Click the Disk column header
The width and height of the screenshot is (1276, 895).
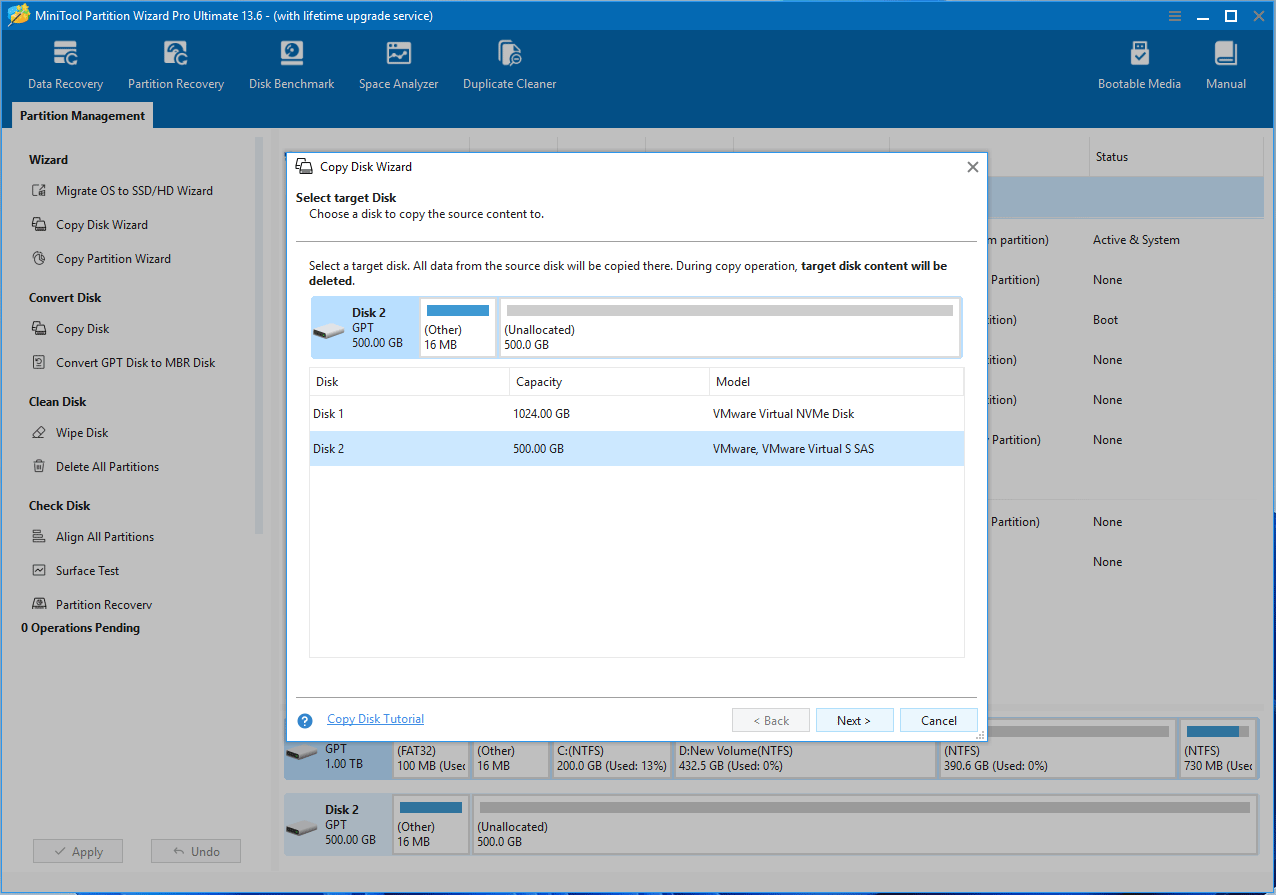pyautogui.click(x=409, y=382)
